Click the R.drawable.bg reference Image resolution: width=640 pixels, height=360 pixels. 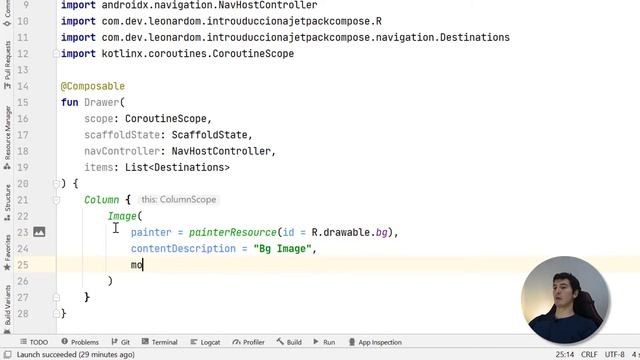(x=349, y=232)
